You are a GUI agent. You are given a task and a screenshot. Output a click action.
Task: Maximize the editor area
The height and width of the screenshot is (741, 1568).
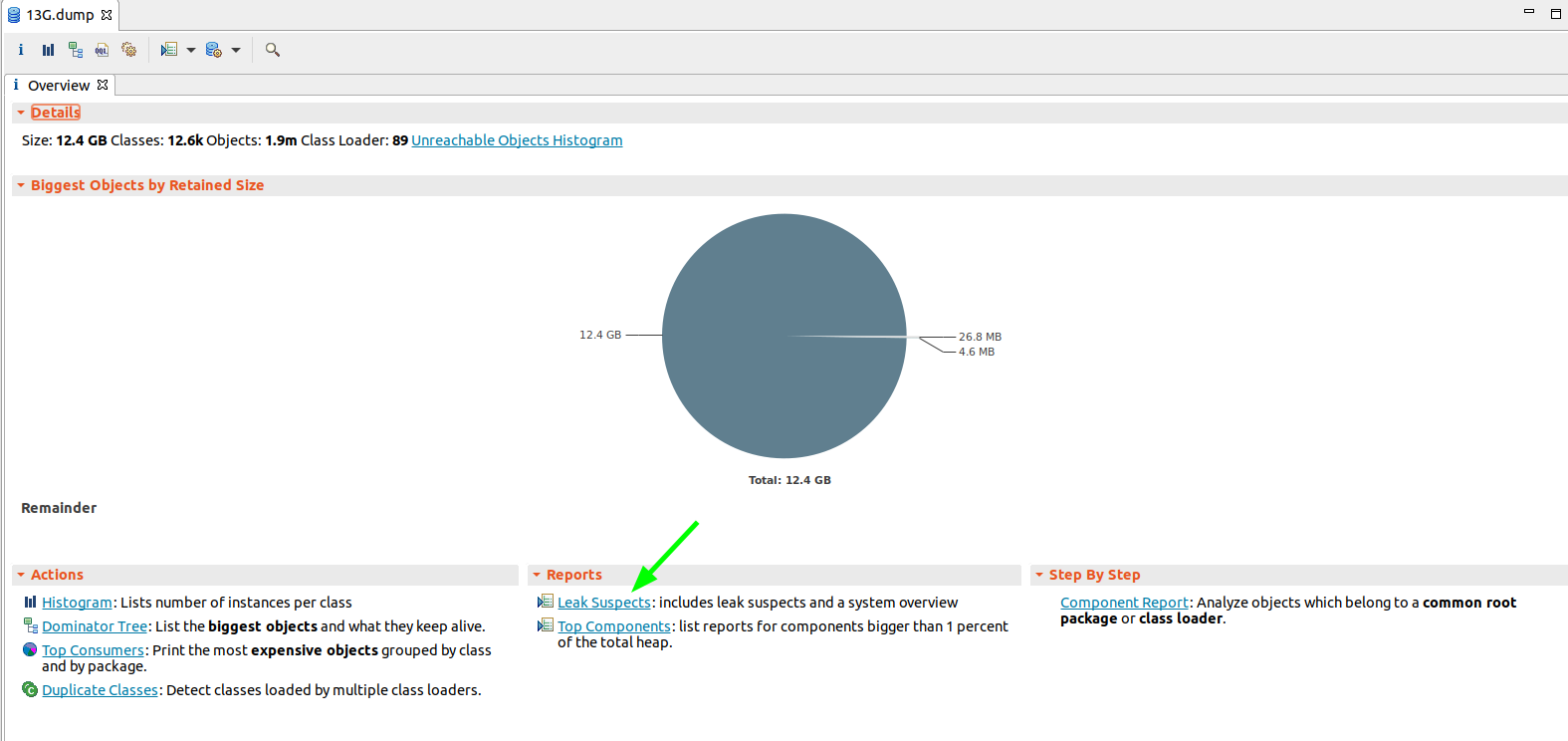pyautogui.click(x=1556, y=14)
